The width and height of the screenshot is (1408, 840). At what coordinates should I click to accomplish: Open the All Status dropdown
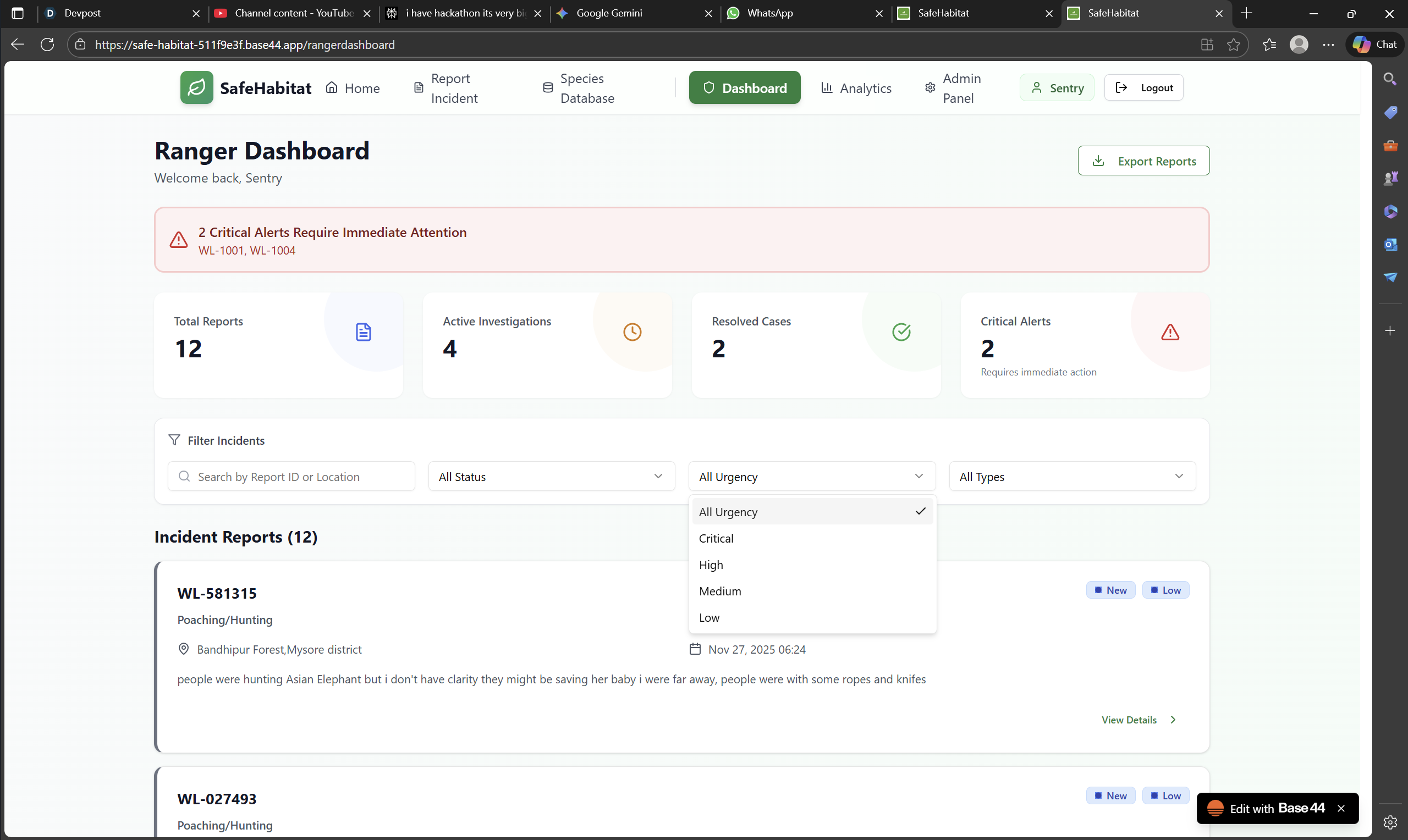click(x=551, y=477)
